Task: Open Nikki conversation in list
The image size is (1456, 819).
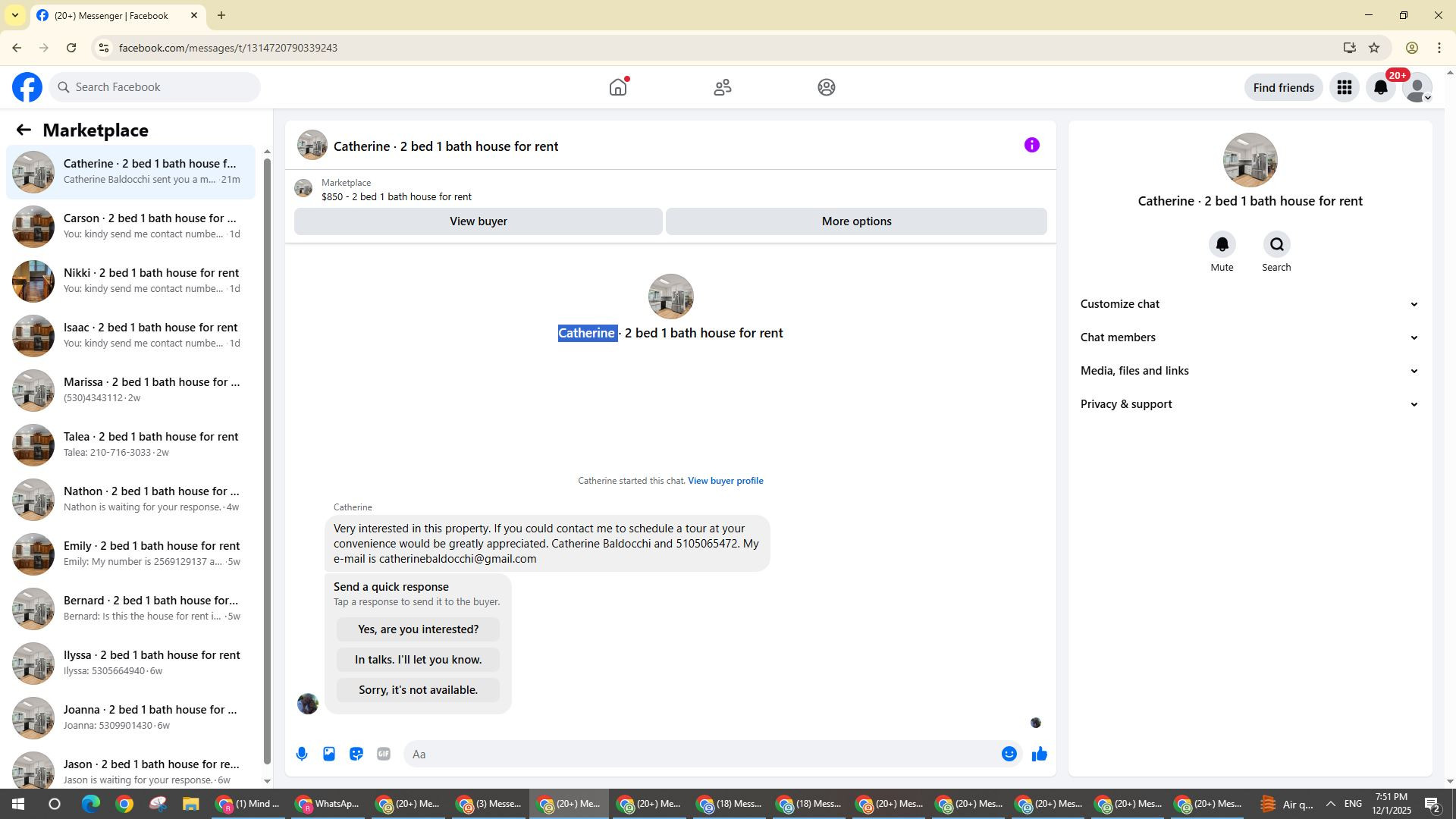Action: 130,281
